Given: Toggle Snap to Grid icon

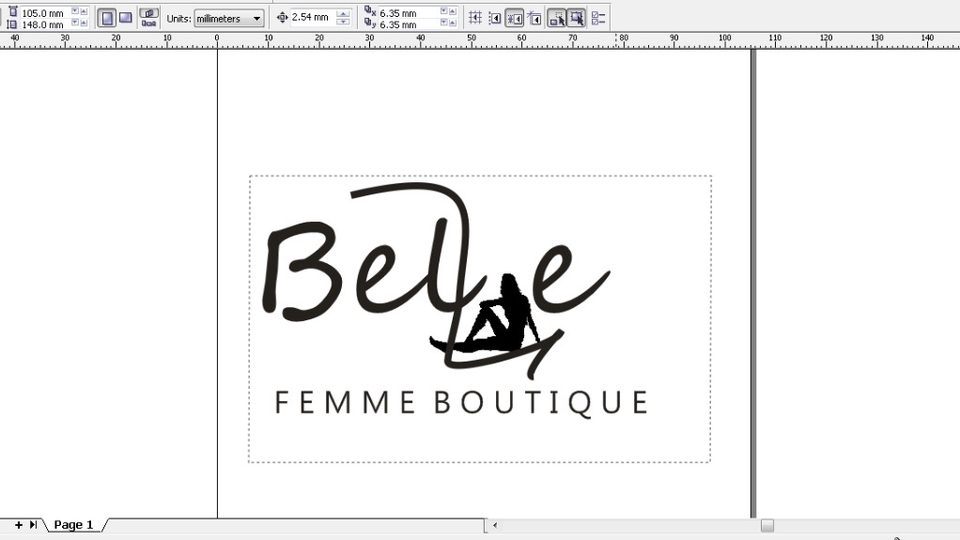Looking at the screenshot, I should coord(475,18).
